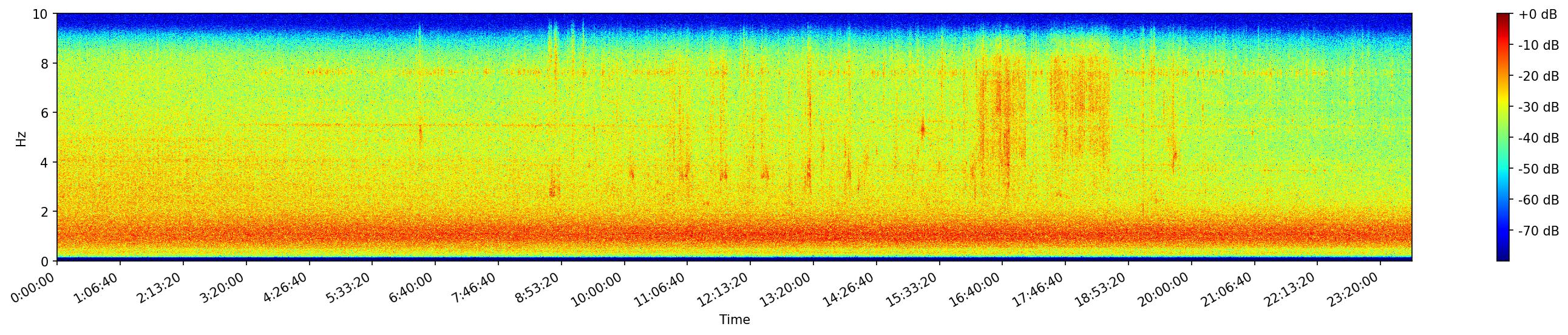Click the dark blue bottom of colorbar
1568x335 pixels.
pos(1503,257)
